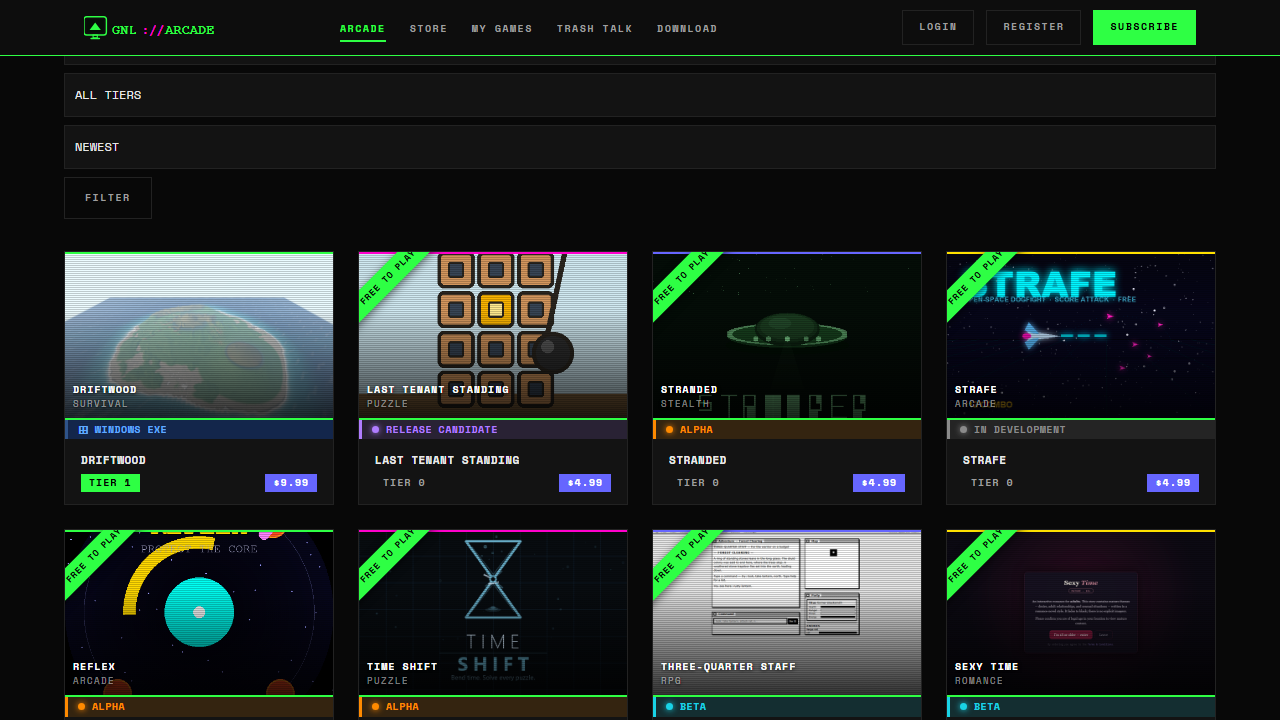Click Tier 0 label on Last Tenant Standing

[404, 483]
